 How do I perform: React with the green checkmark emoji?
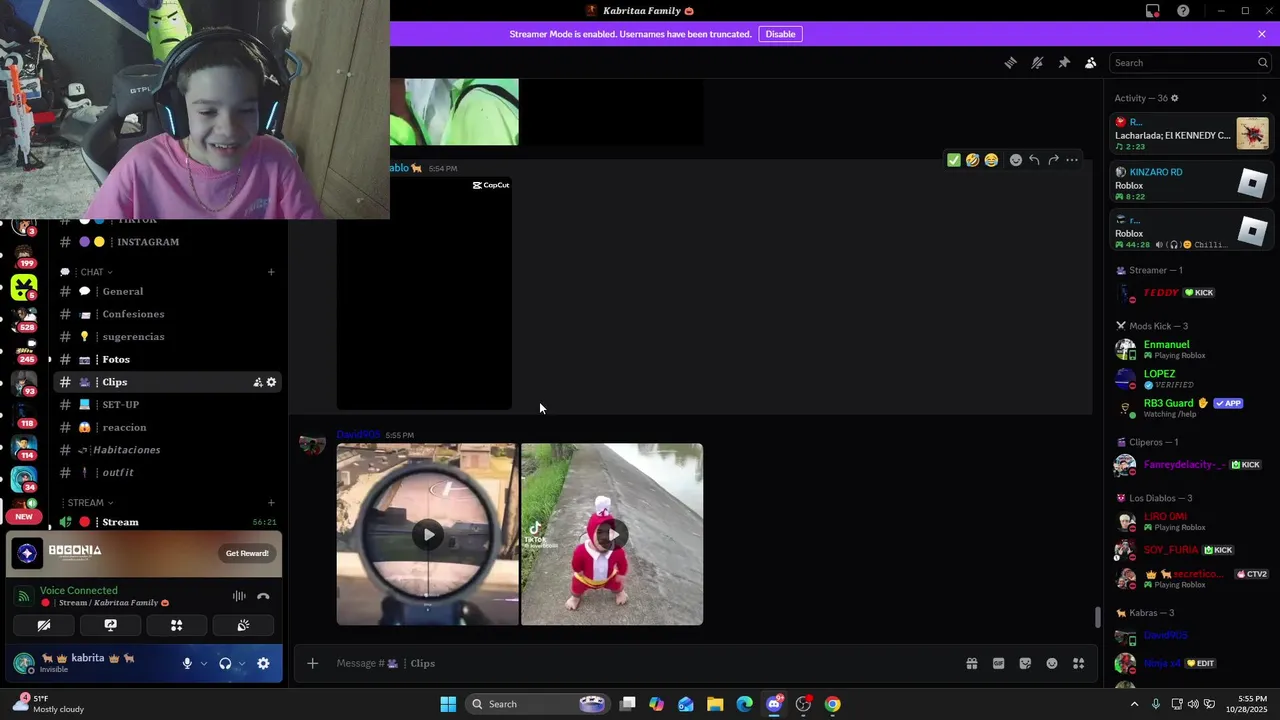(x=954, y=160)
